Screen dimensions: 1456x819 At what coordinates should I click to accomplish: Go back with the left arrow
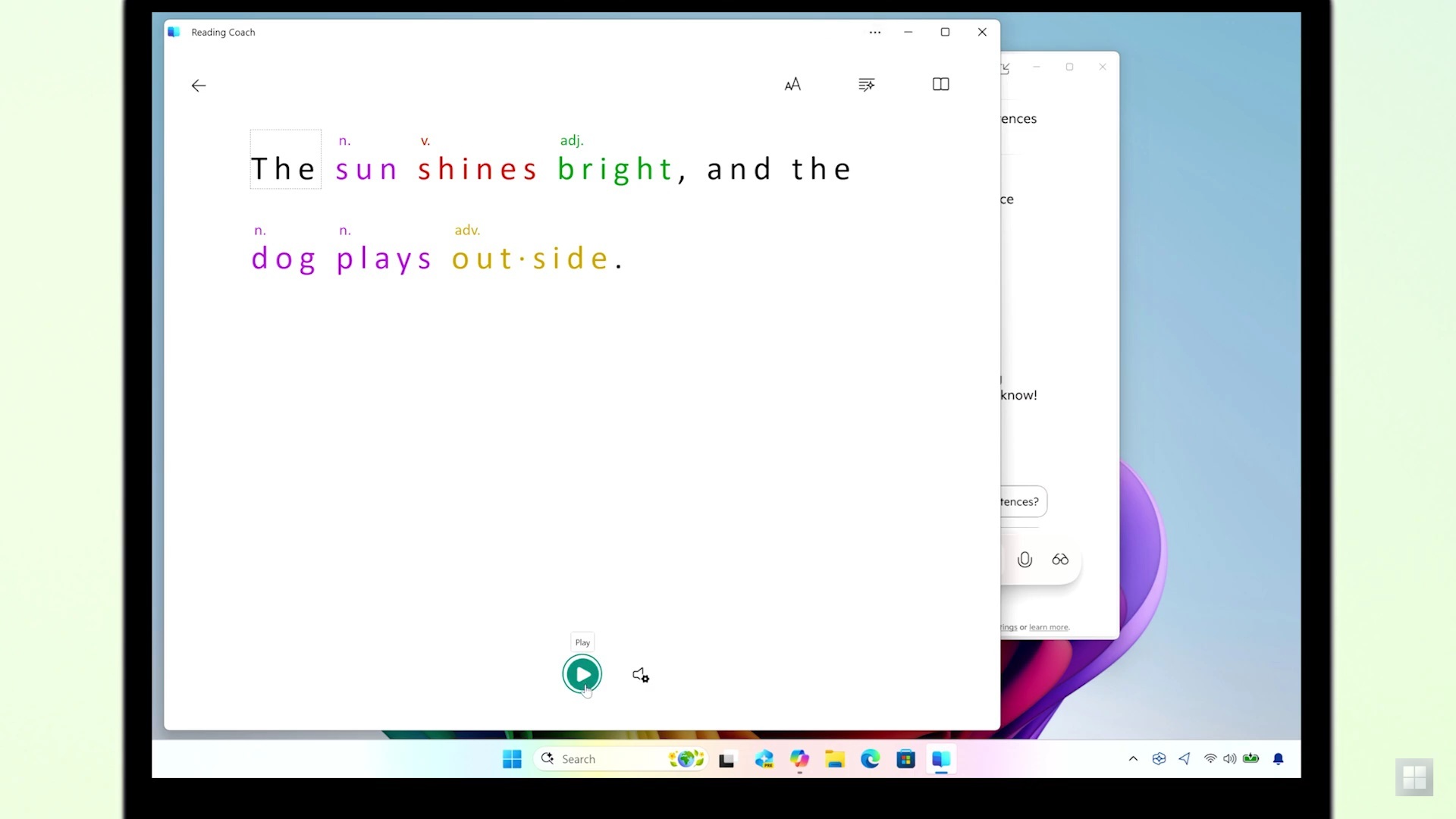199,86
